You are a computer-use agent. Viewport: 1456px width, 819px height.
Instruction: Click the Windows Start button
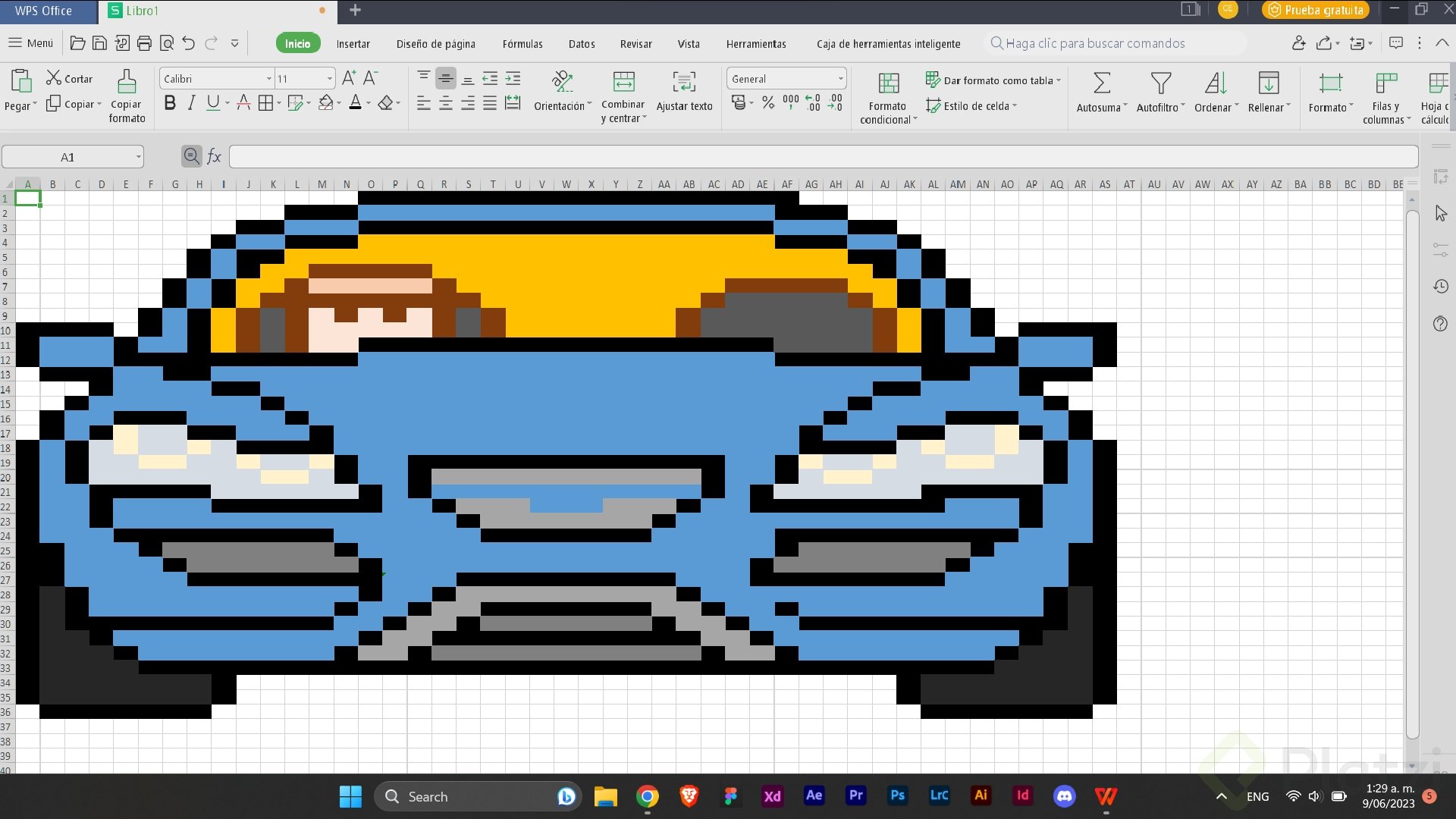350,796
